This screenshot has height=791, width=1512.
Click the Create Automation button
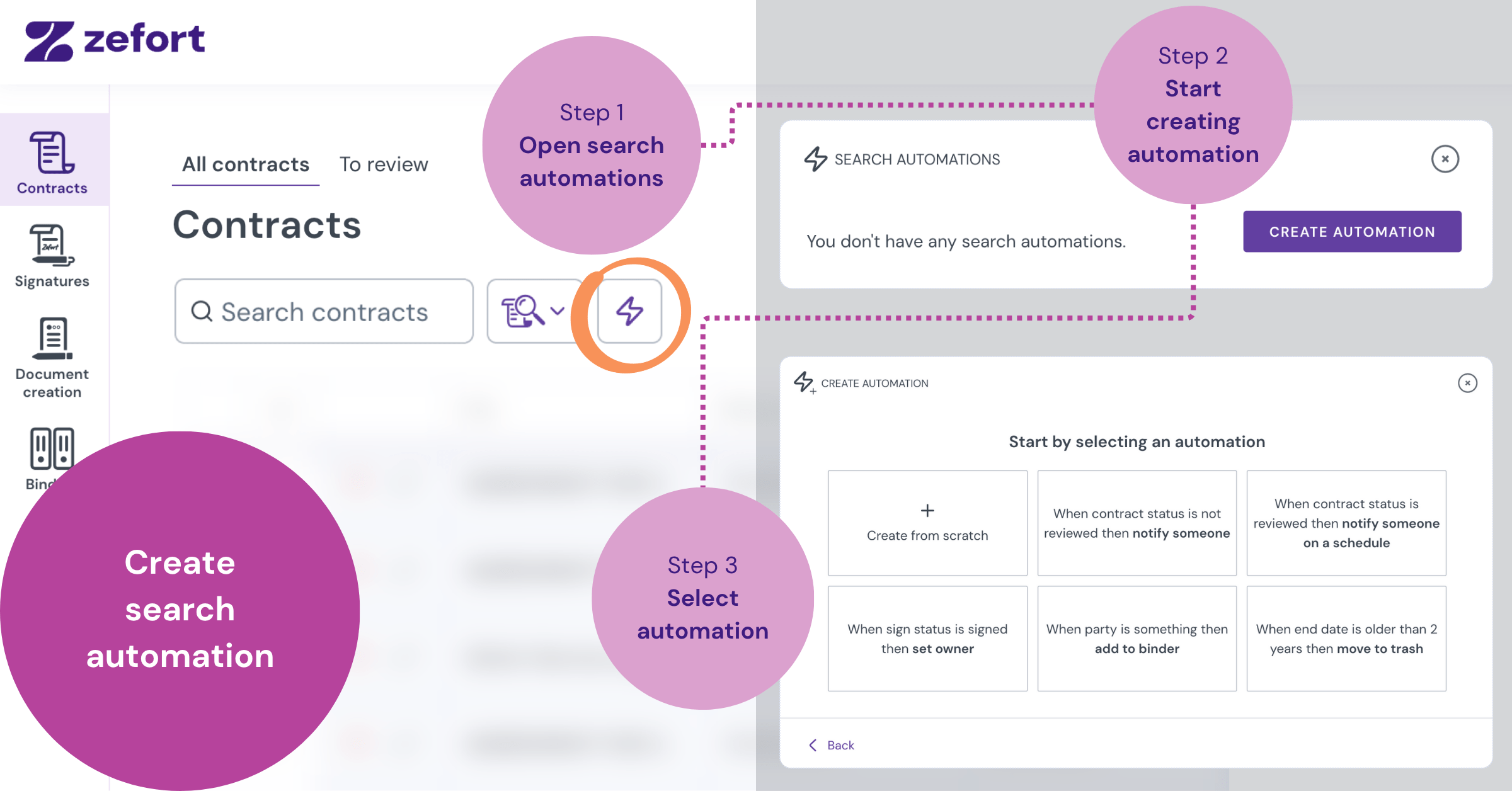pos(1352,231)
